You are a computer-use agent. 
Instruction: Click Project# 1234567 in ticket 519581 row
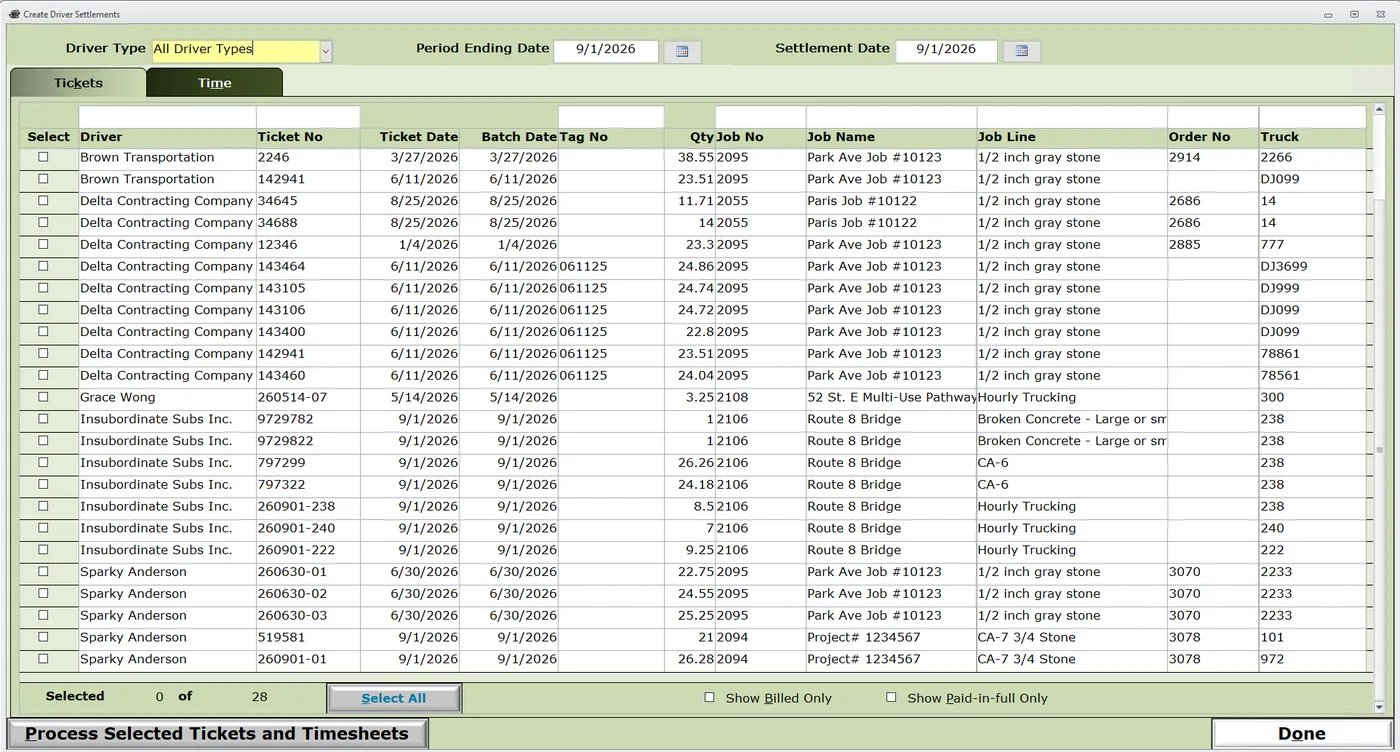pos(891,637)
